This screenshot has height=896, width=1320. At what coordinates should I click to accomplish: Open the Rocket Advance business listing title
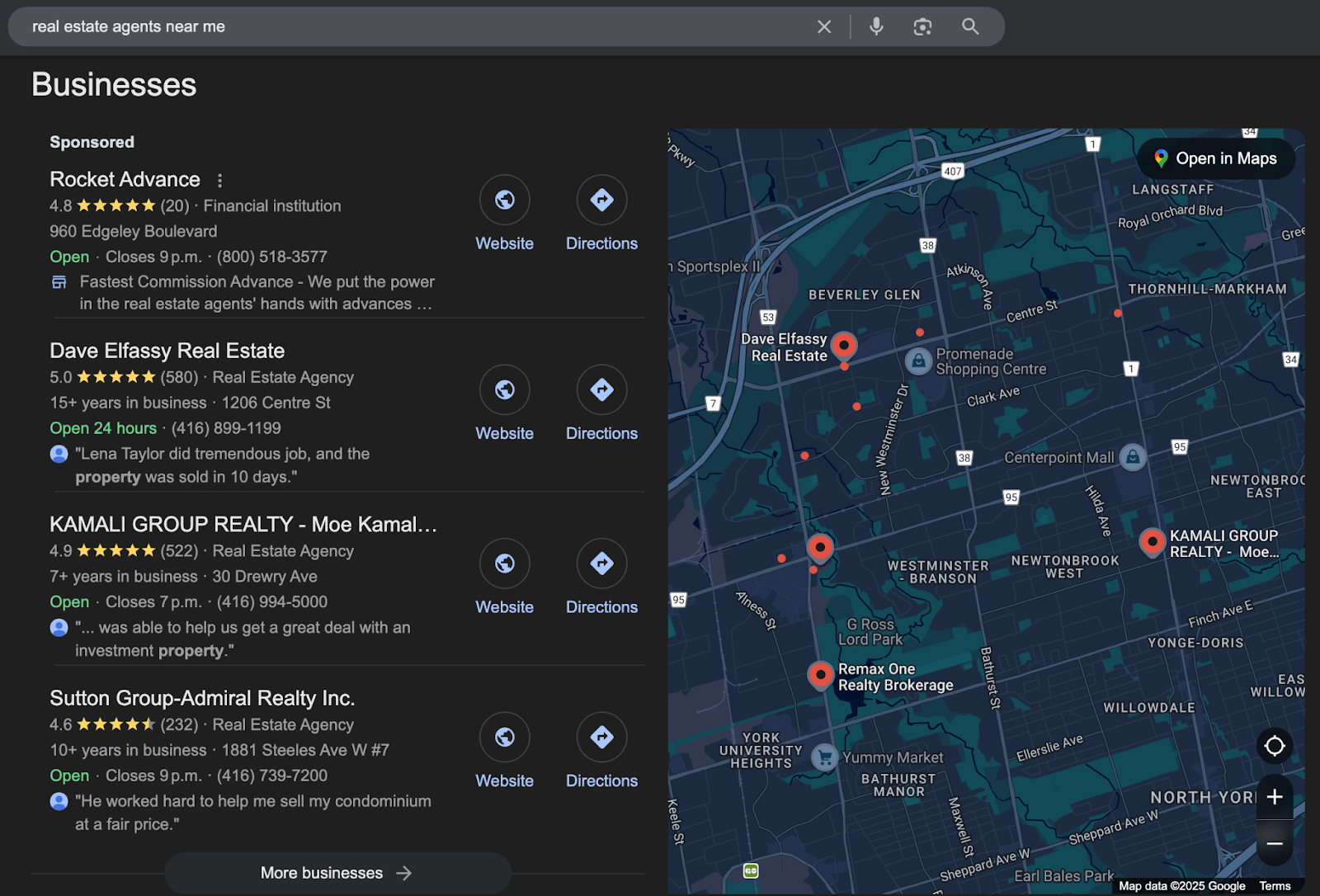pyautogui.click(x=125, y=180)
